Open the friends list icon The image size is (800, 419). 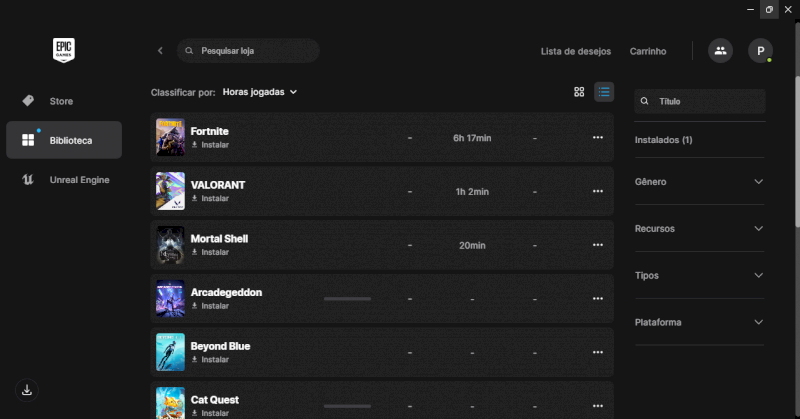pos(720,51)
